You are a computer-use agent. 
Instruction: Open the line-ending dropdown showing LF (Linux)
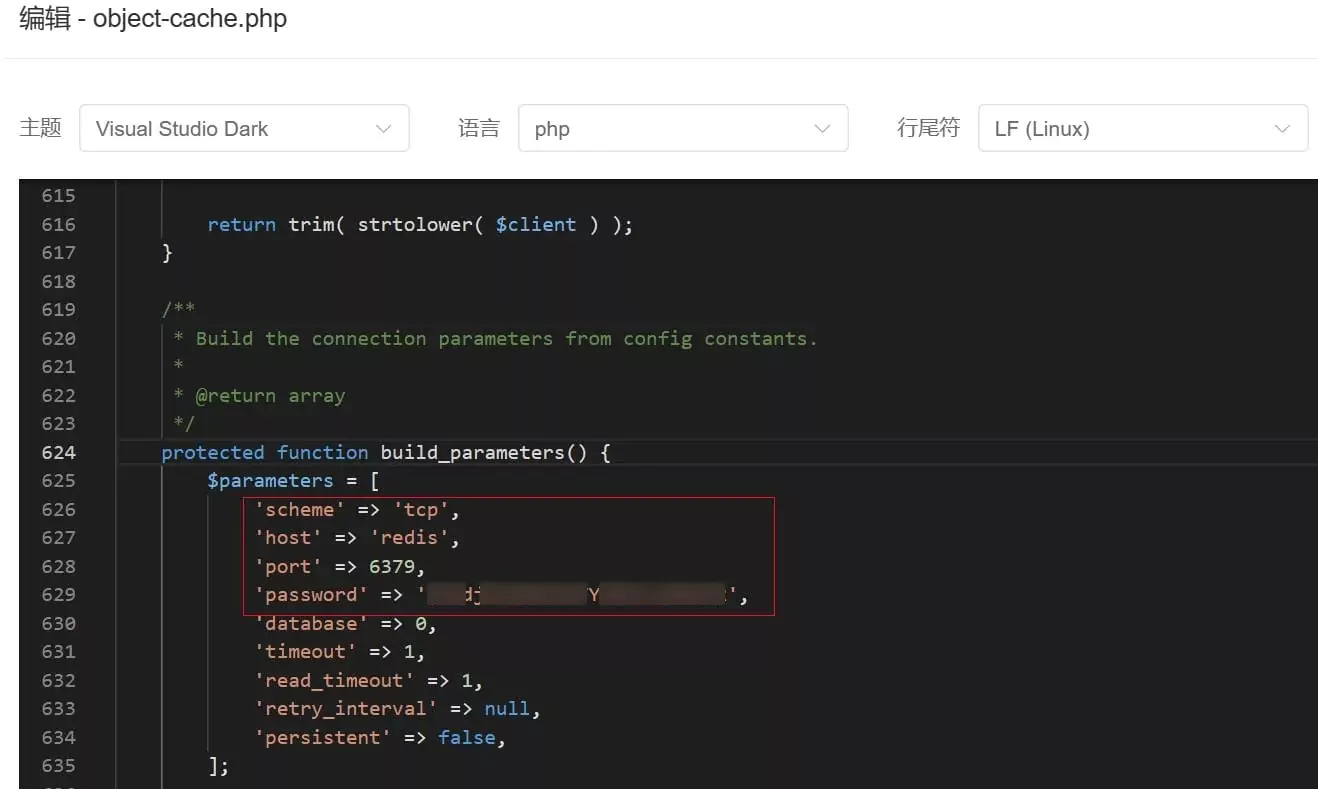pos(1143,128)
